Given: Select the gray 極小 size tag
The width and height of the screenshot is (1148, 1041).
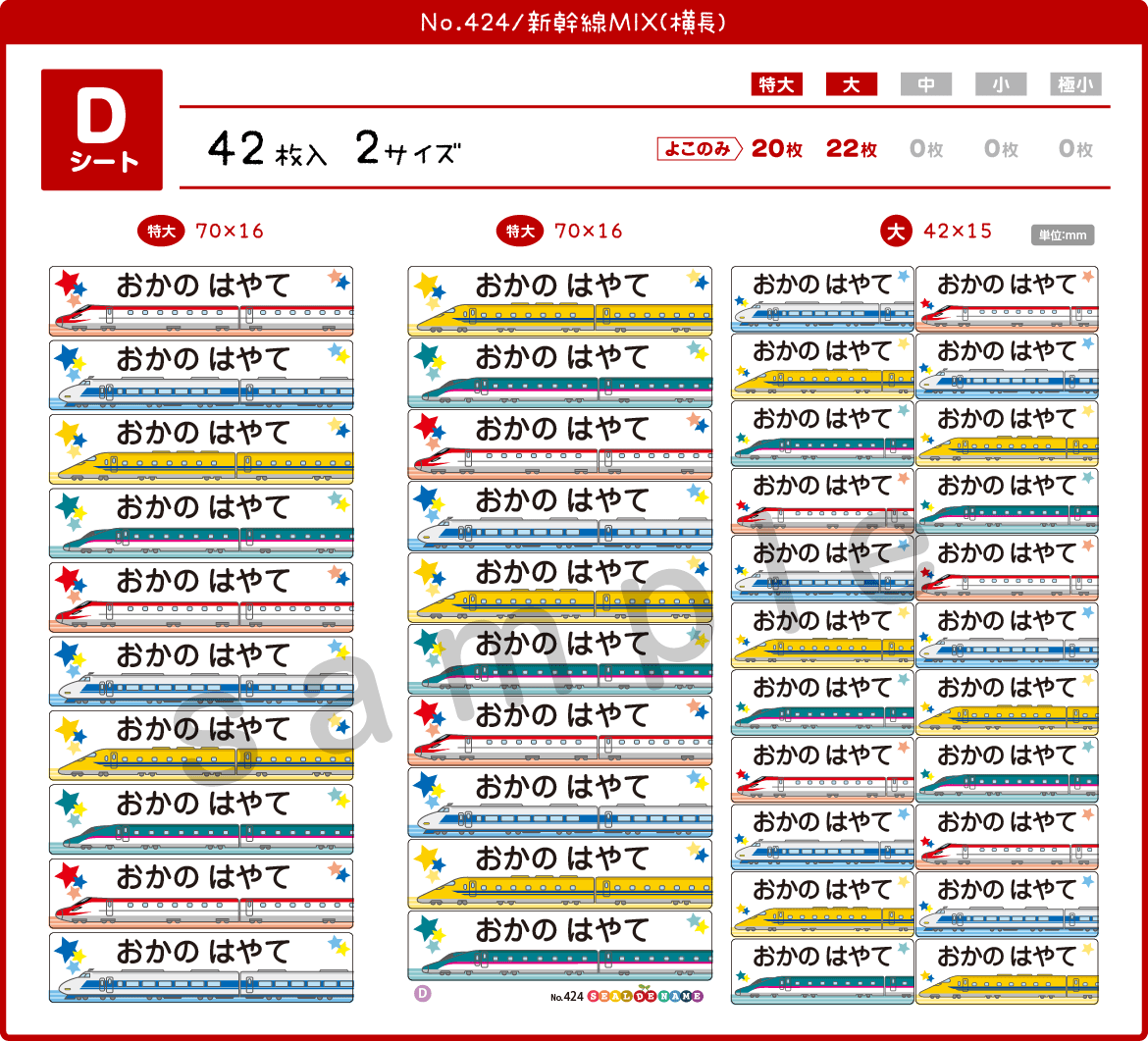Looking at the screenshot, I should pos(1075,84).
